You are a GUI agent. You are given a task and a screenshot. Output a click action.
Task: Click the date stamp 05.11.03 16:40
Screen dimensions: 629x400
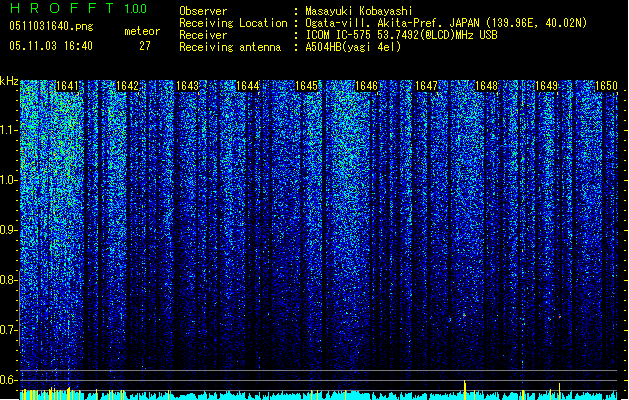click(x=51, y=46)
